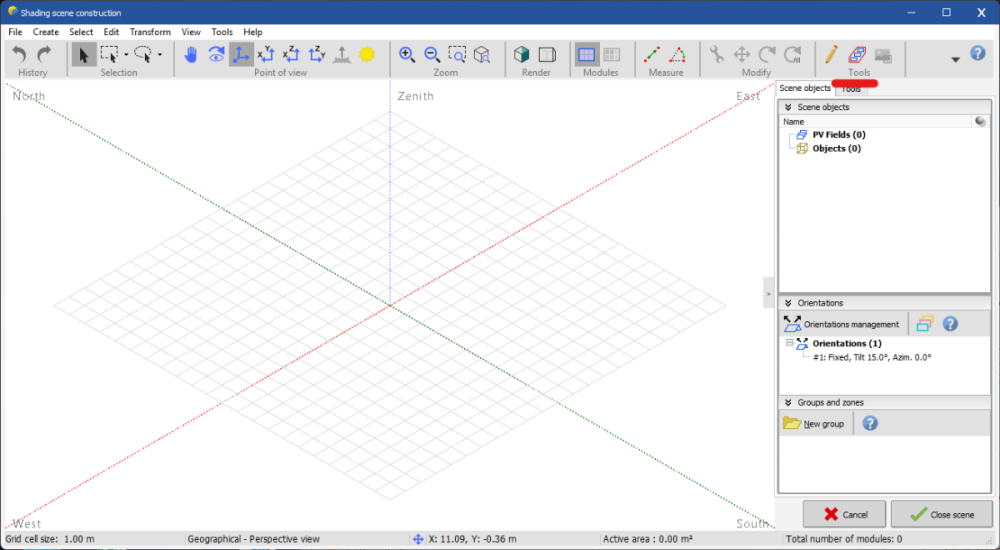Switch to the Tools tab
1000x550 pixels.
(x=851, y=89)
